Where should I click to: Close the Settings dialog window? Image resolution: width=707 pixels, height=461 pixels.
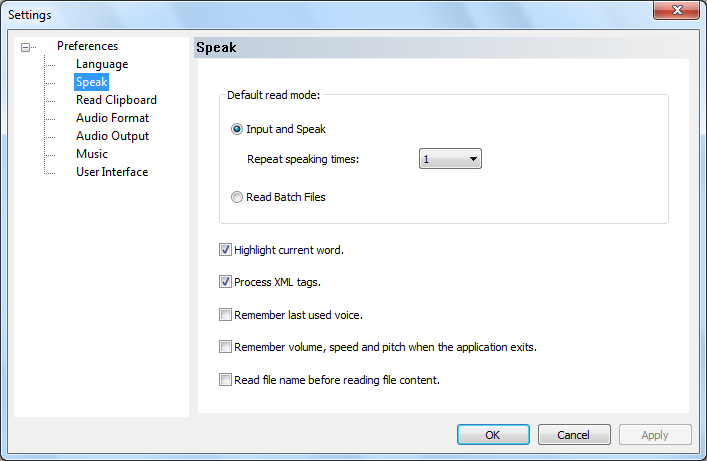(676, 13)
